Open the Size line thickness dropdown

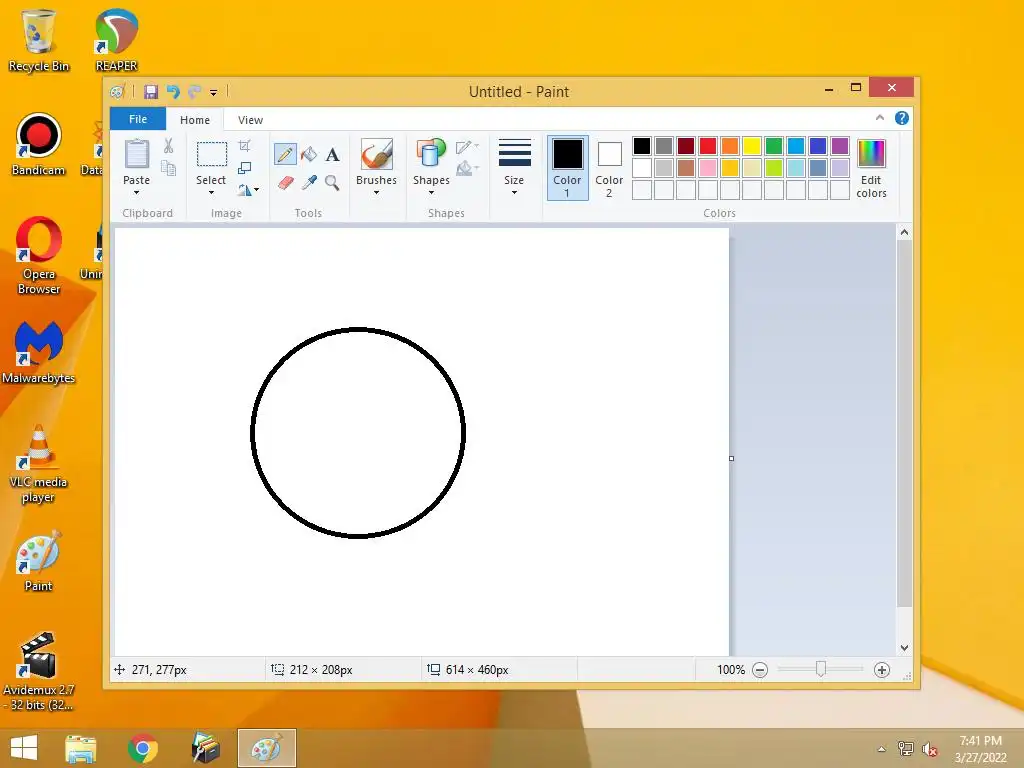click(x=514, y=193)
